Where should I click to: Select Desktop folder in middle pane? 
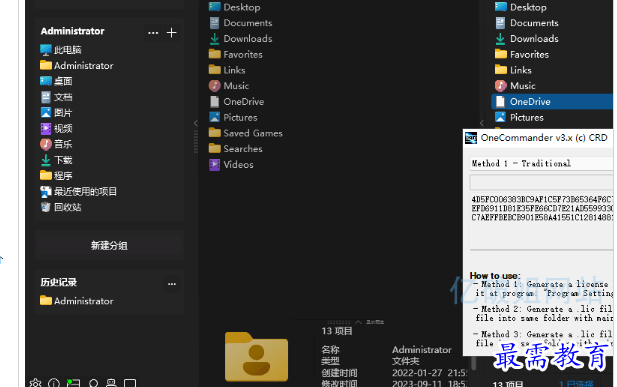coord(235,7)
